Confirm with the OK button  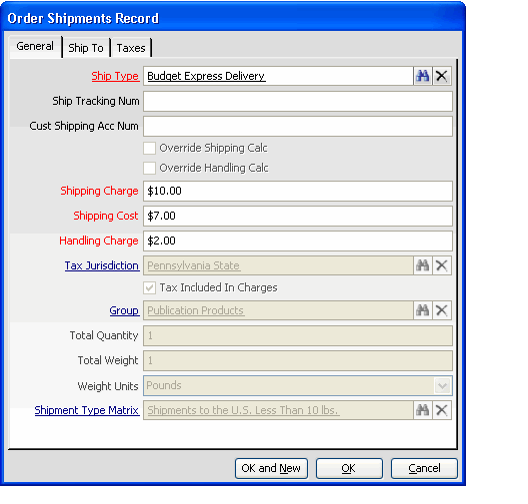pos(349,468)
